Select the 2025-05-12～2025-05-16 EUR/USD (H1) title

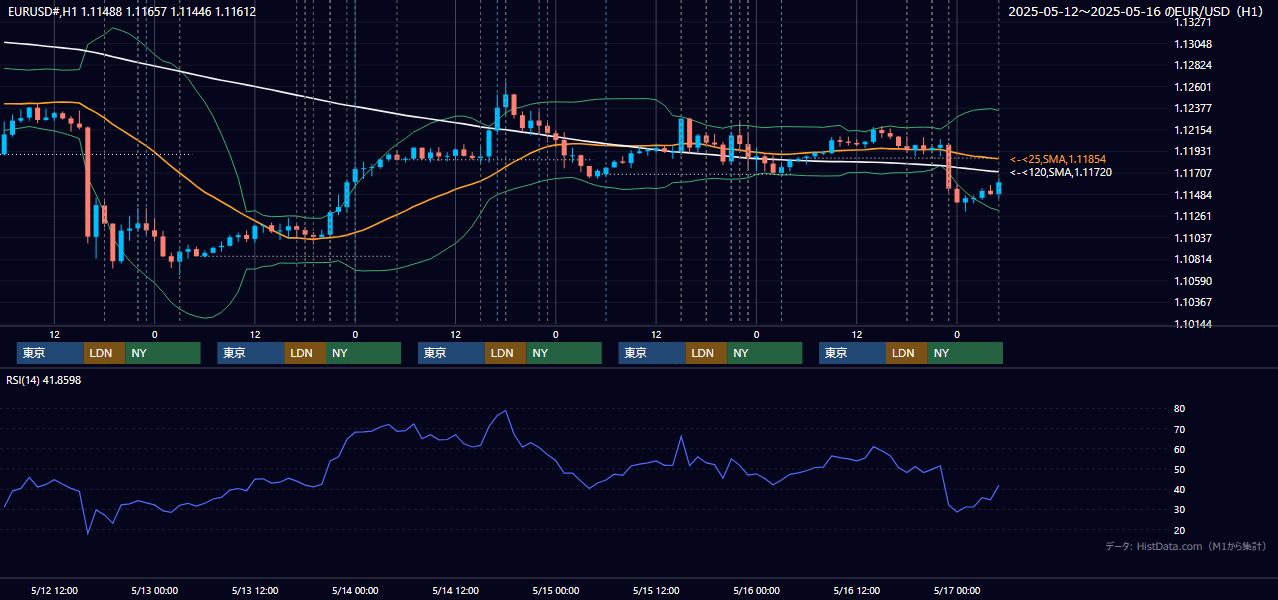coord(1138,12)
